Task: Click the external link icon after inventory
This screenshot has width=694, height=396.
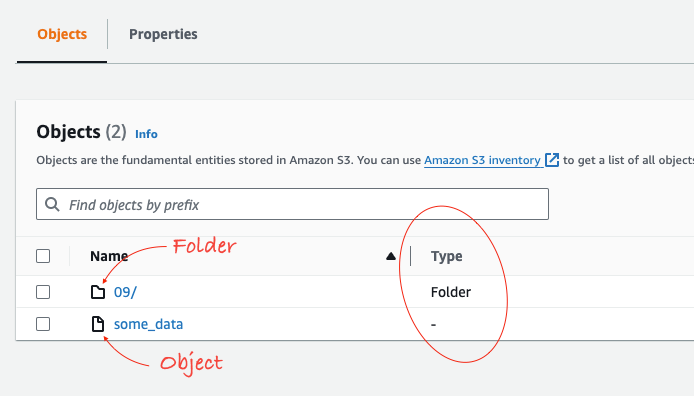Action: click(x=552, y=160)
